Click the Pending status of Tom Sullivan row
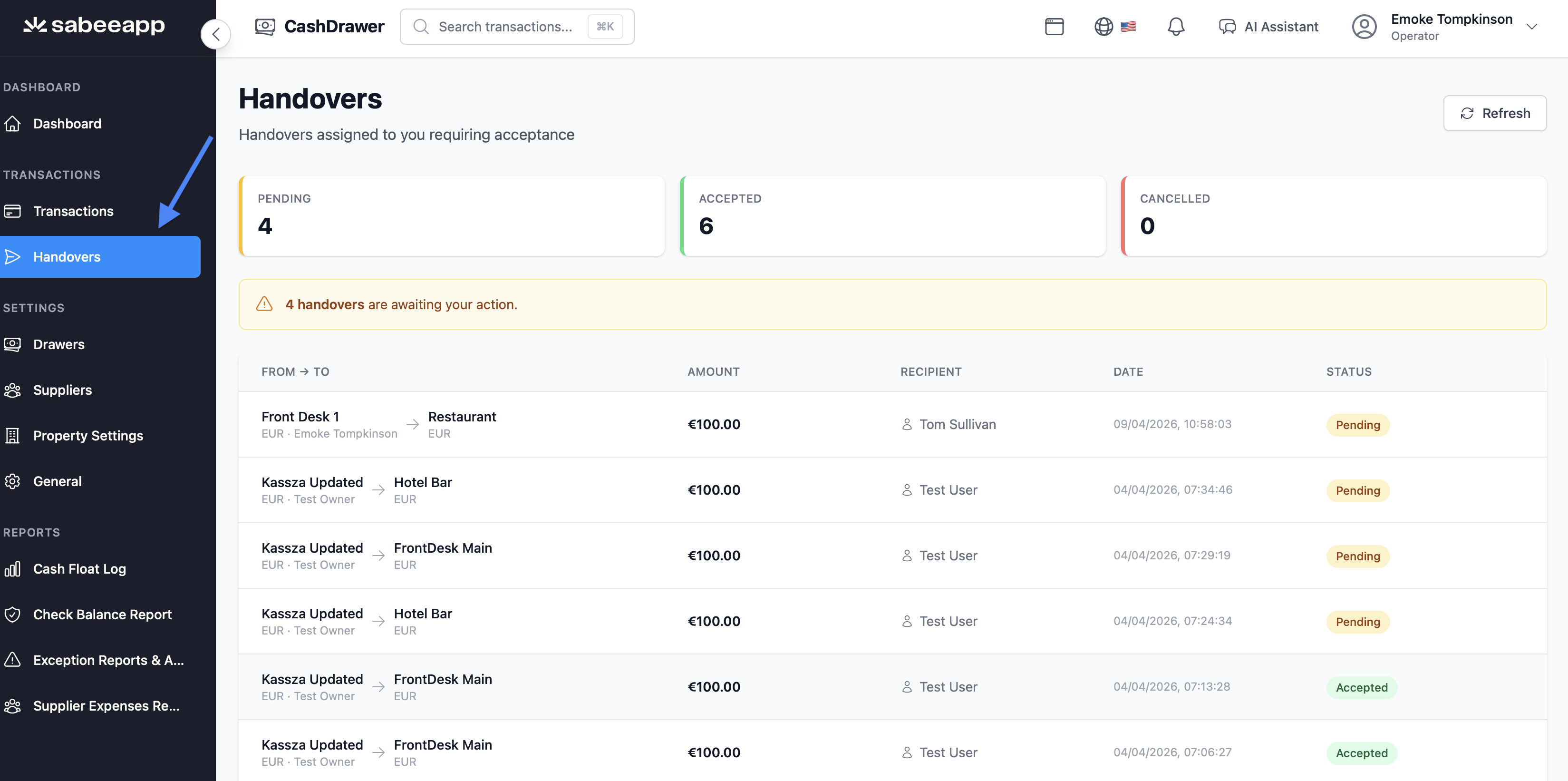Image resolution: width=1568 pixels, height=781 pixels. (1357, 425)
